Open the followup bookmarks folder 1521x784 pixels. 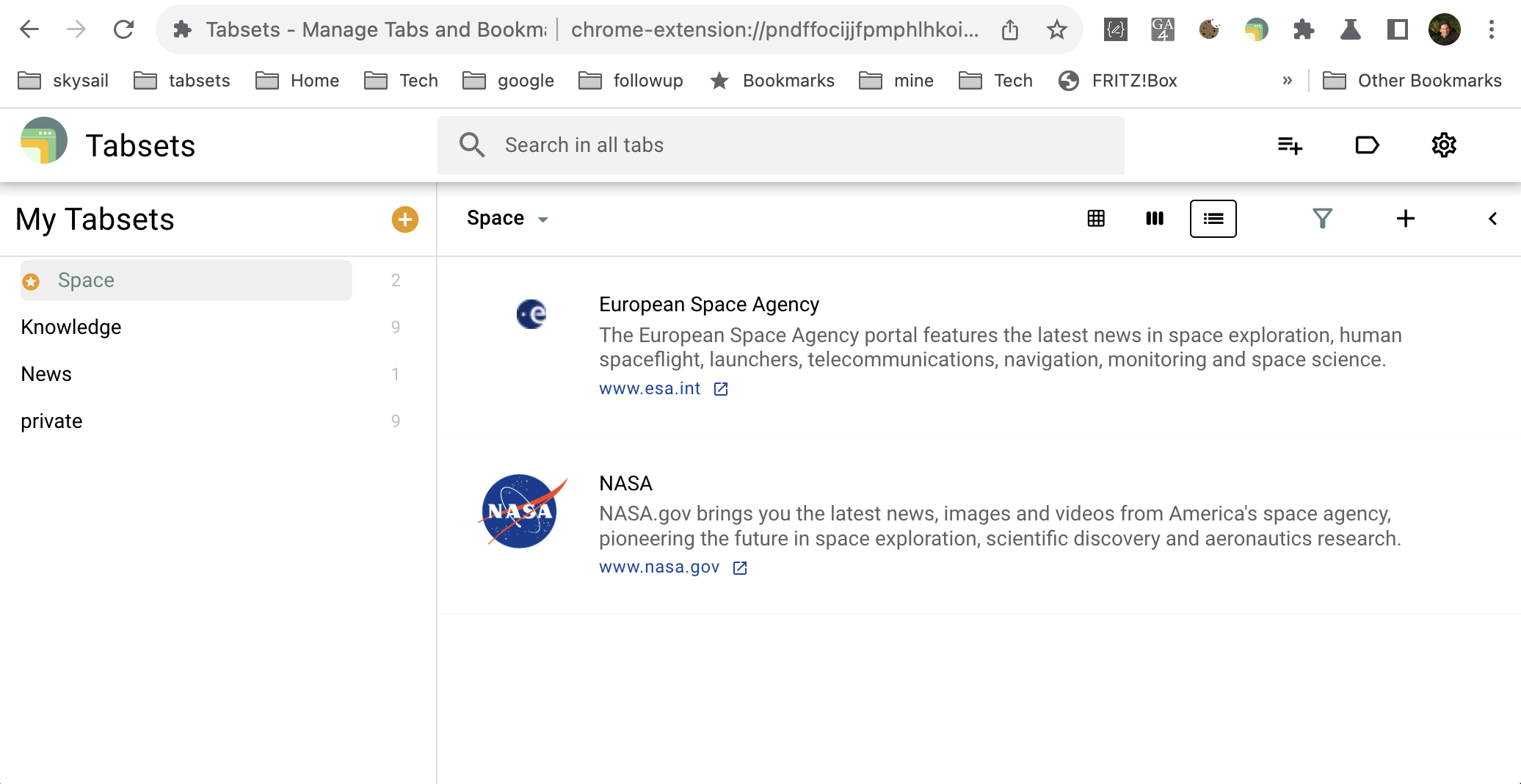[x=631, y=81]
